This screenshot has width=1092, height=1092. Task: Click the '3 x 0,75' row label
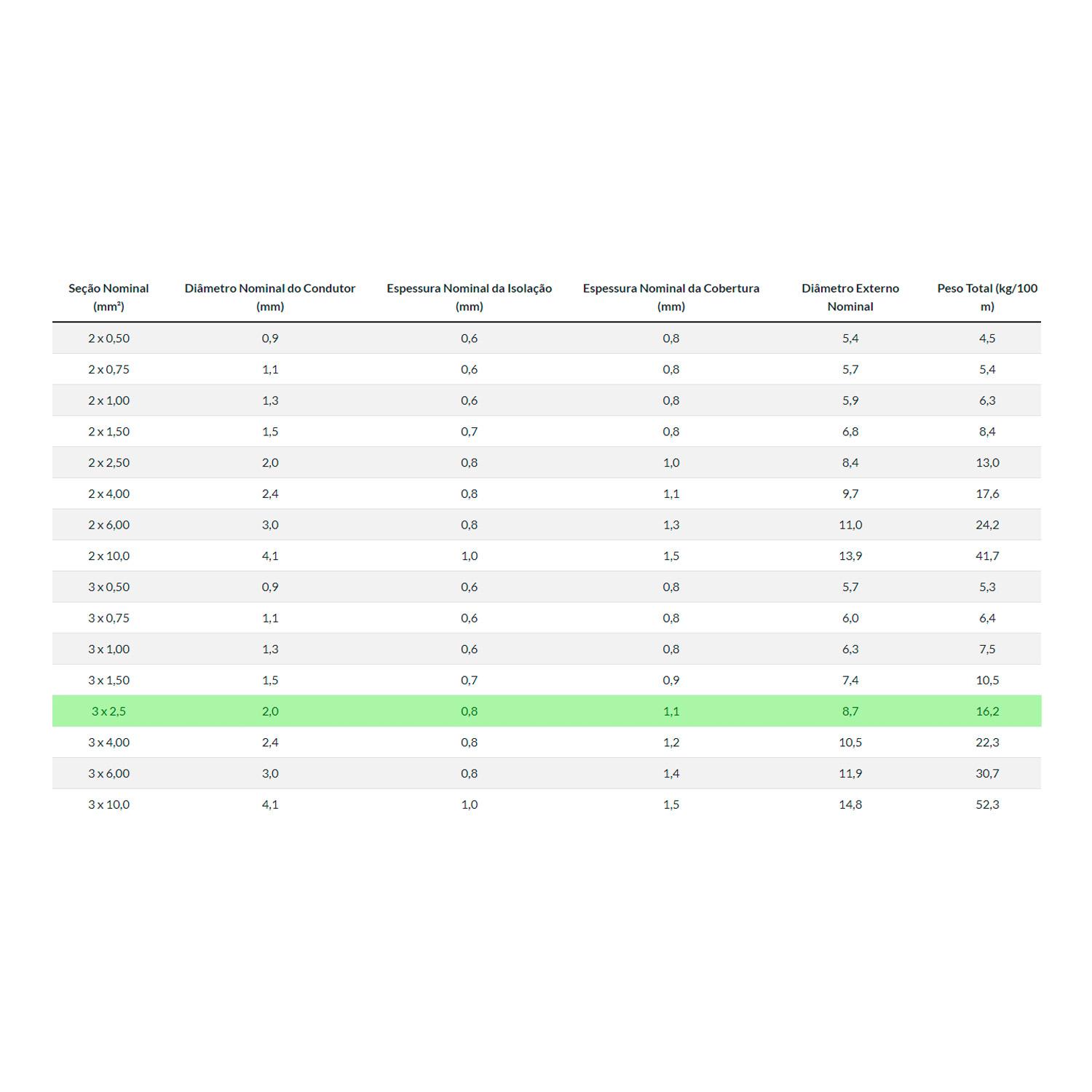pos(108,618)
